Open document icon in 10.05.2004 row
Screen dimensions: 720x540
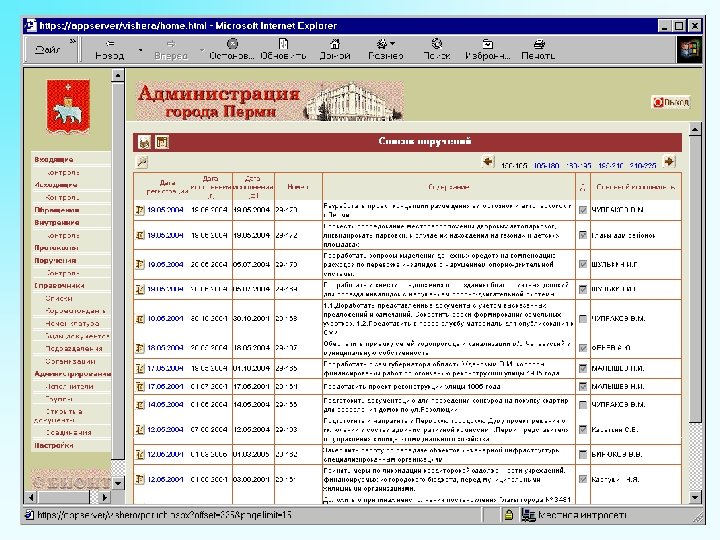(140, 318)
